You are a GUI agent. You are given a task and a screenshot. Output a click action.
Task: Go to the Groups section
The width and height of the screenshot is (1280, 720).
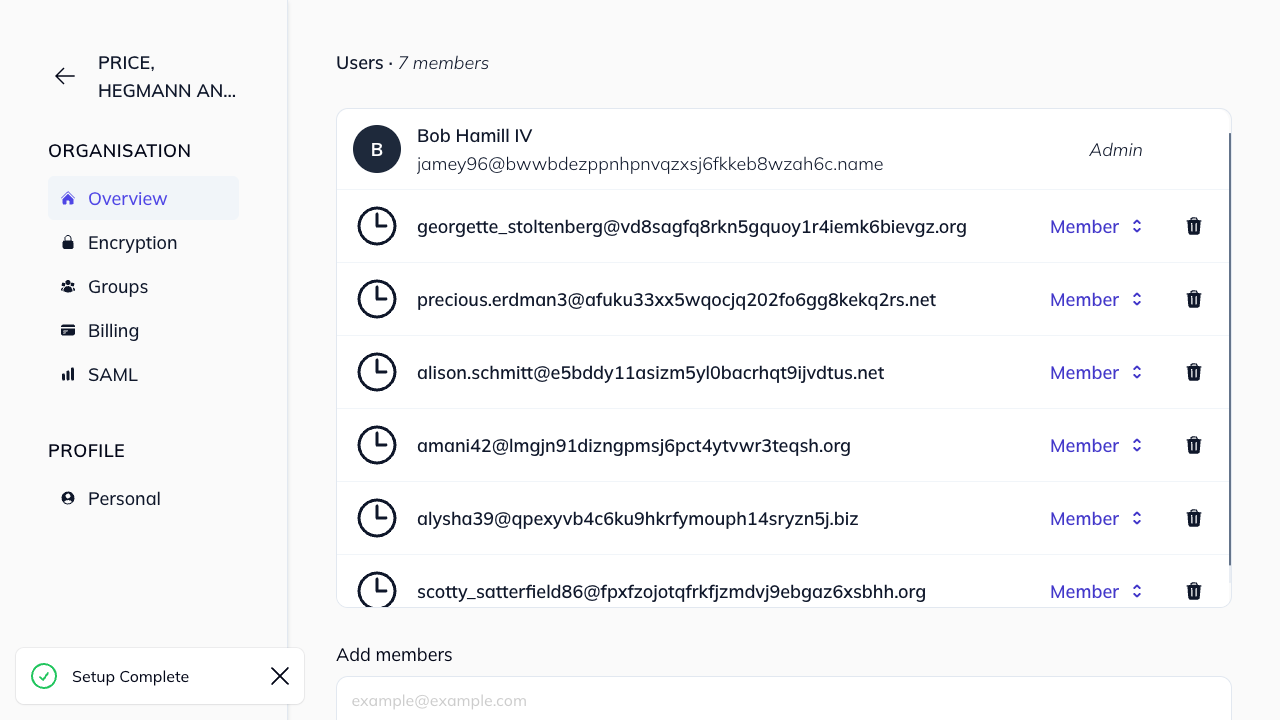(x=117, y=287)
